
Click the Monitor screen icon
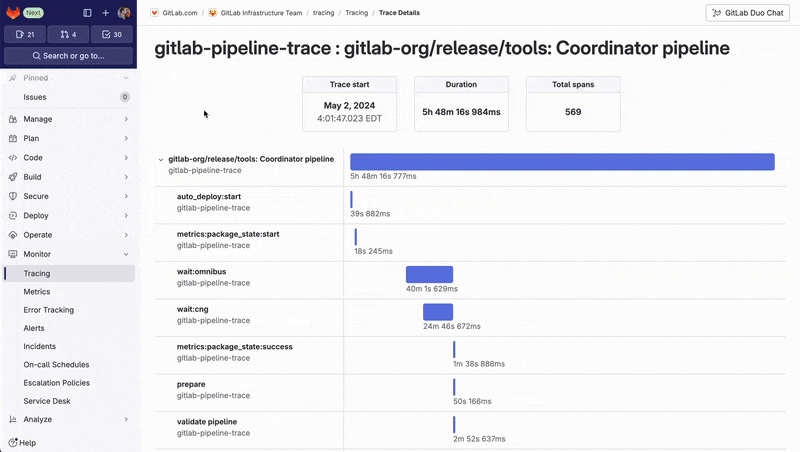pos(13,254)
